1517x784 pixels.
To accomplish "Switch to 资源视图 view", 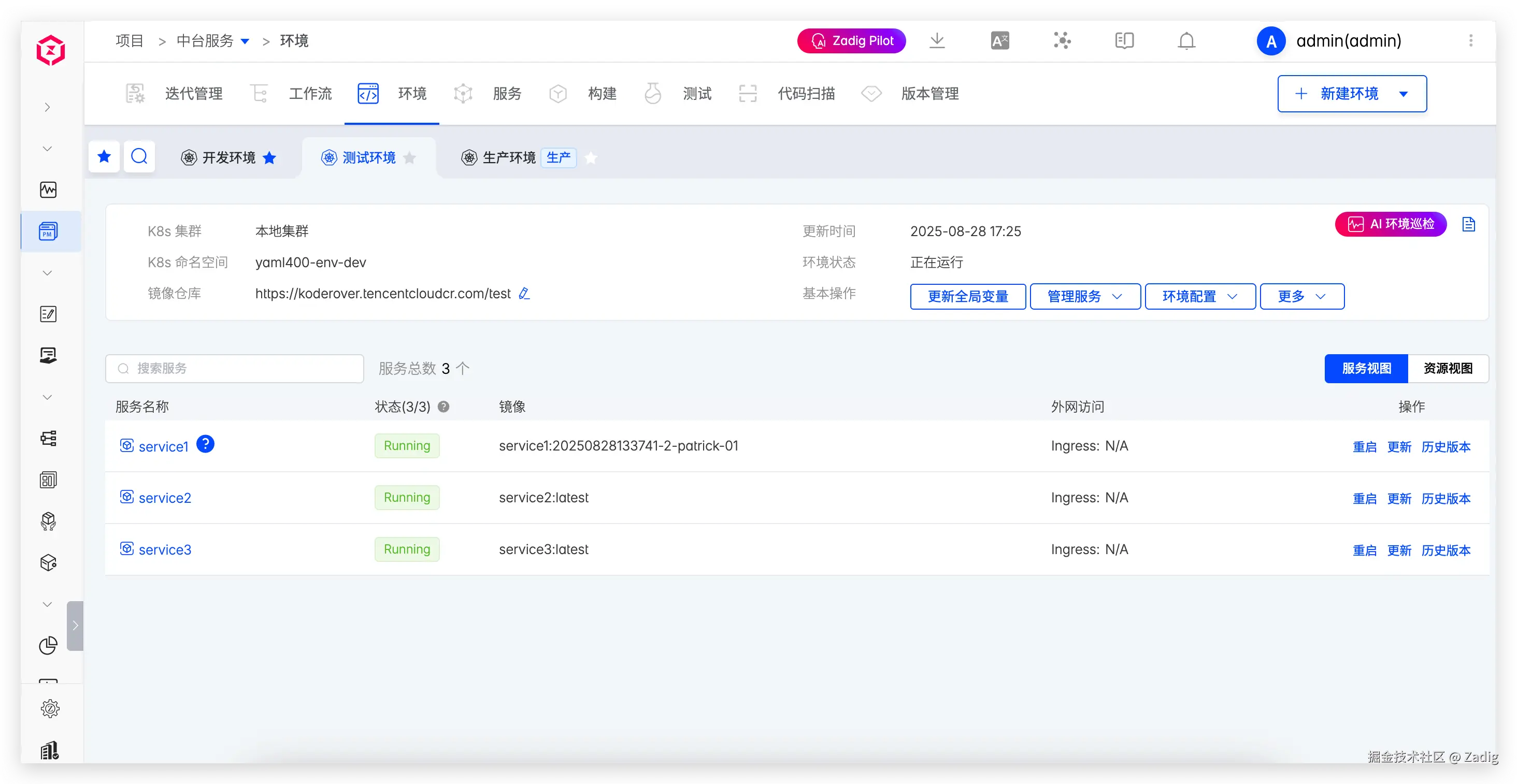I will [1448, 369].
